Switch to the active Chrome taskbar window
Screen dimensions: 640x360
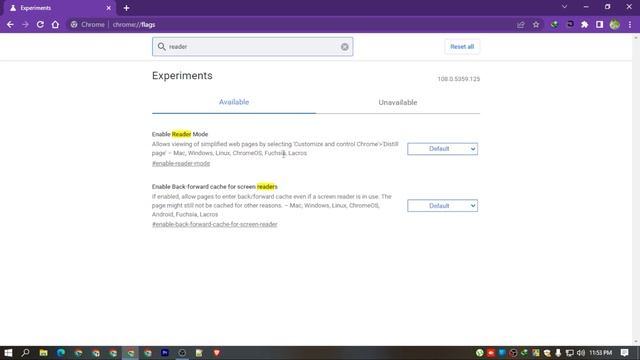pos(131,353)
